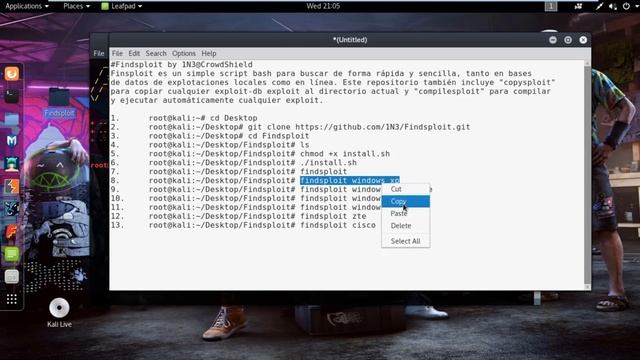Open the Applications menu
The image size is (640, 360).
[x=27, y=6]
